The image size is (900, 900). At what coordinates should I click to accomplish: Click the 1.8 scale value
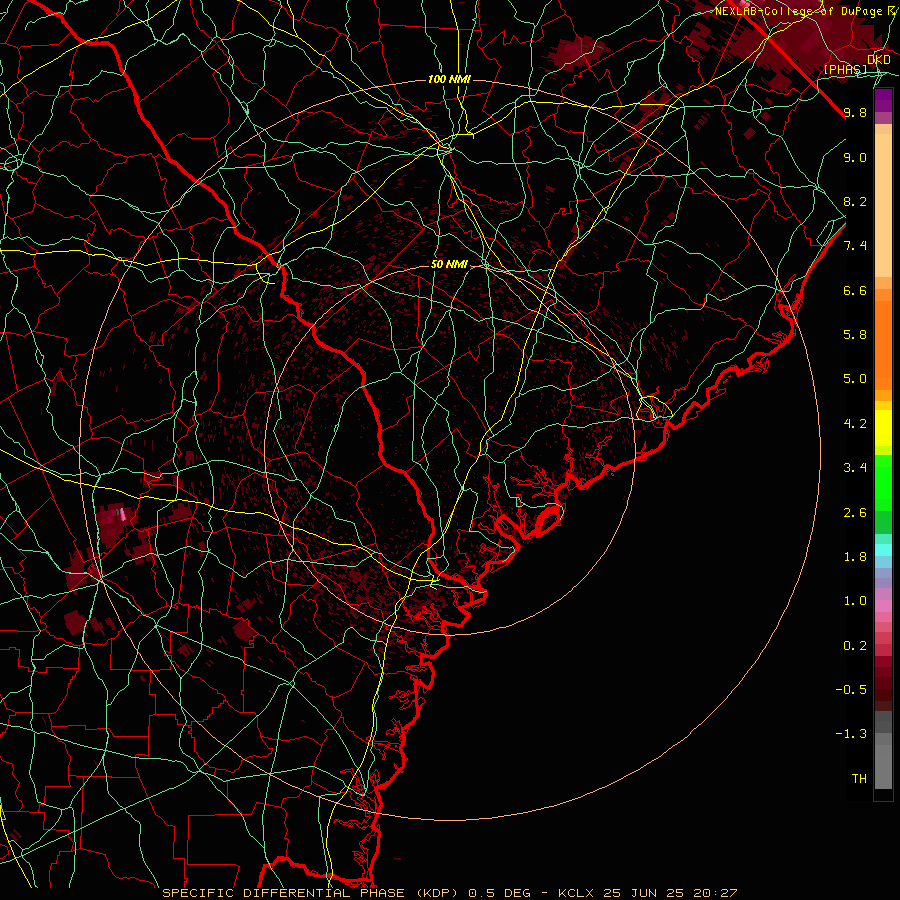click(855, 557)
